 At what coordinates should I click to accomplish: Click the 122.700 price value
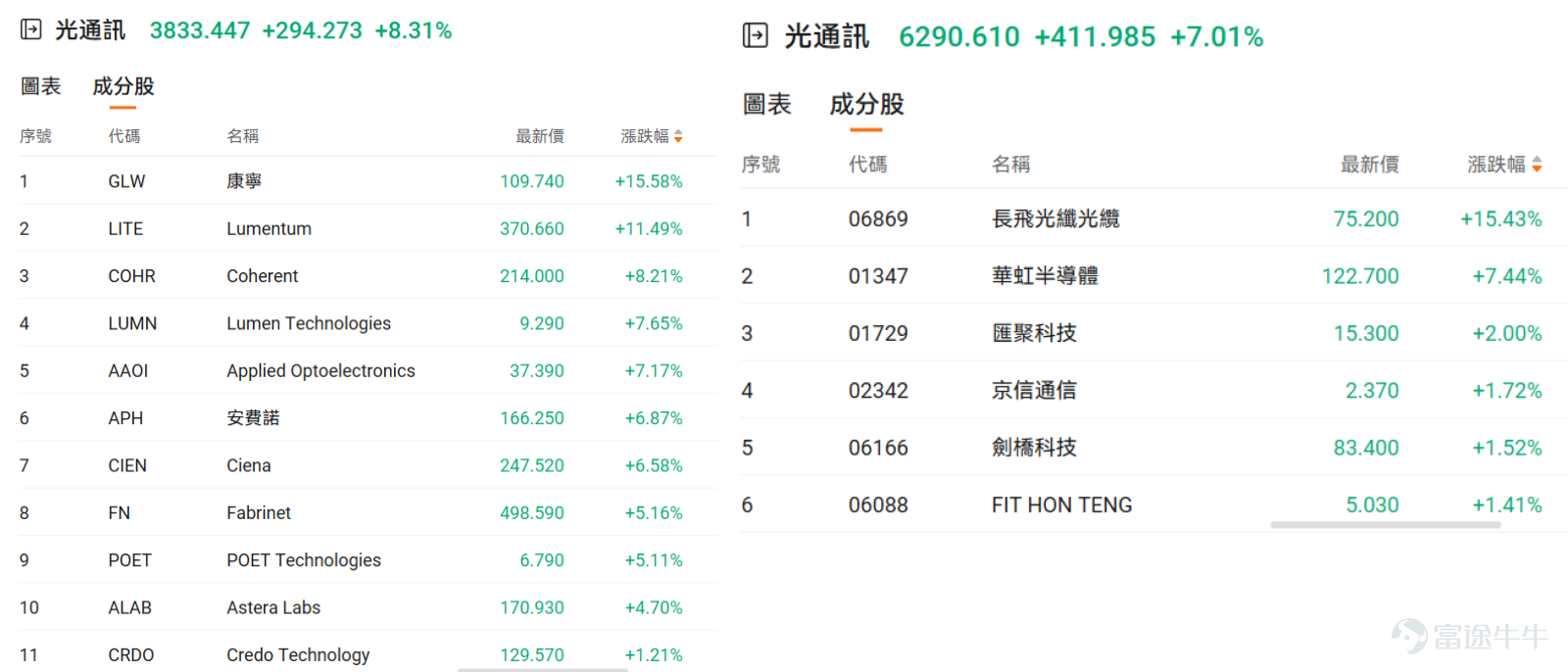coord(1360,276)
